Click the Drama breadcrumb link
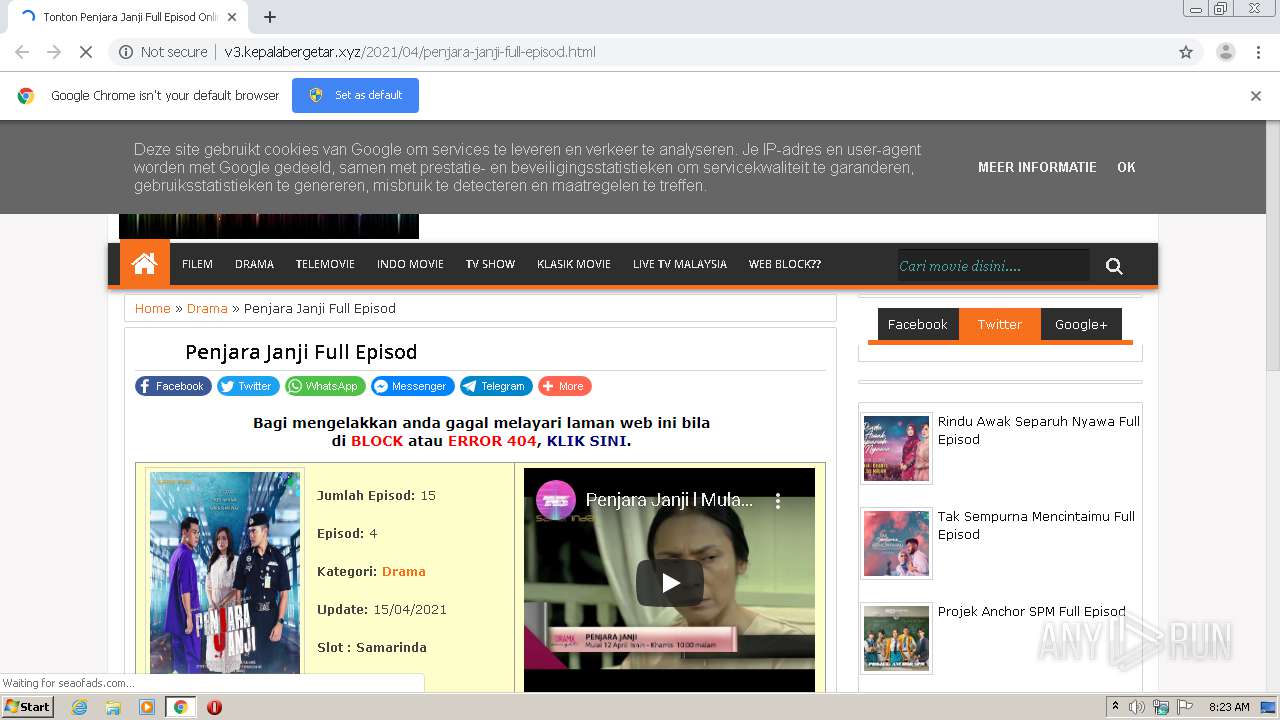The height and width of the screenshot is (720, 1280). [207, 308]
